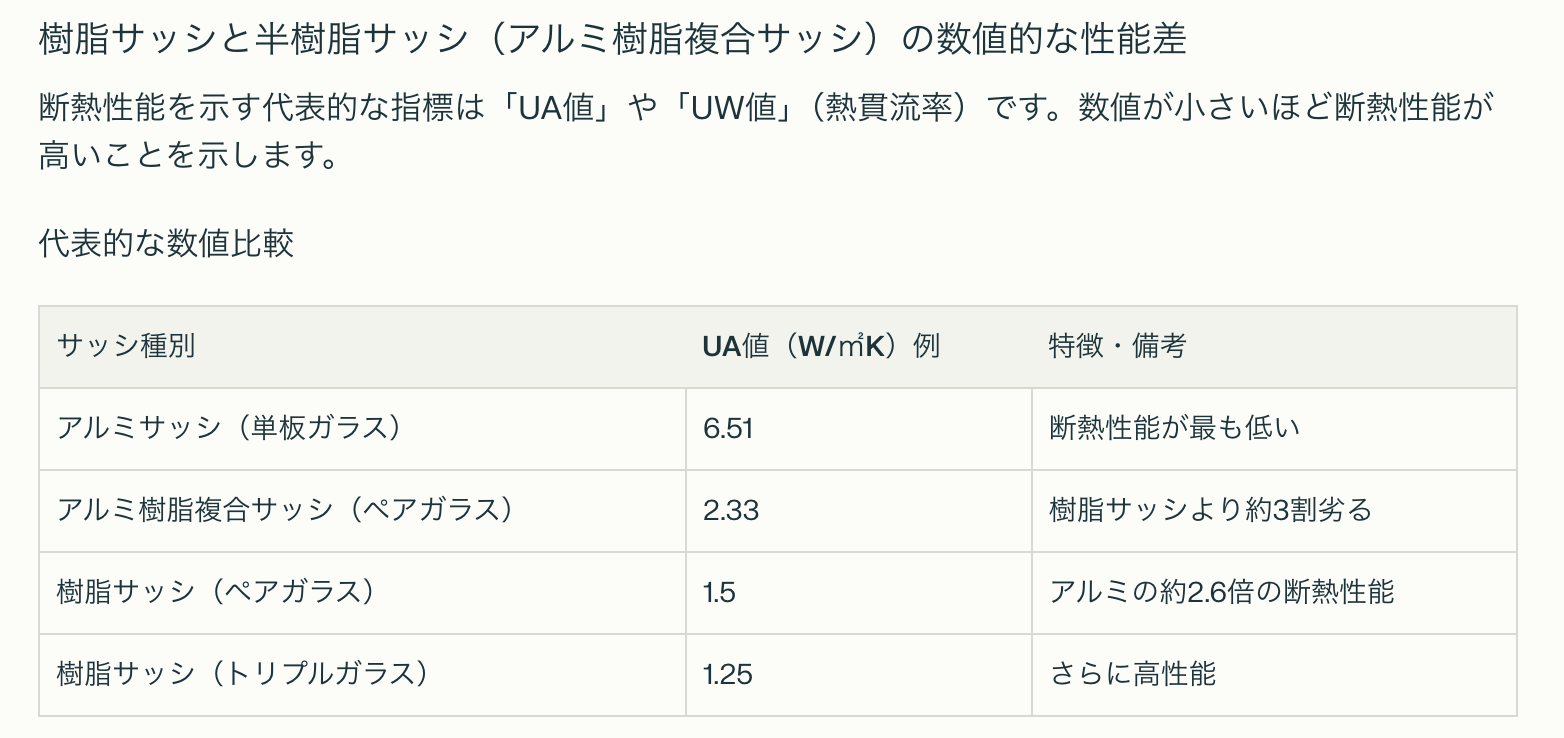
Task: Select the サッシ種別 column header
Action: point(362,347)
